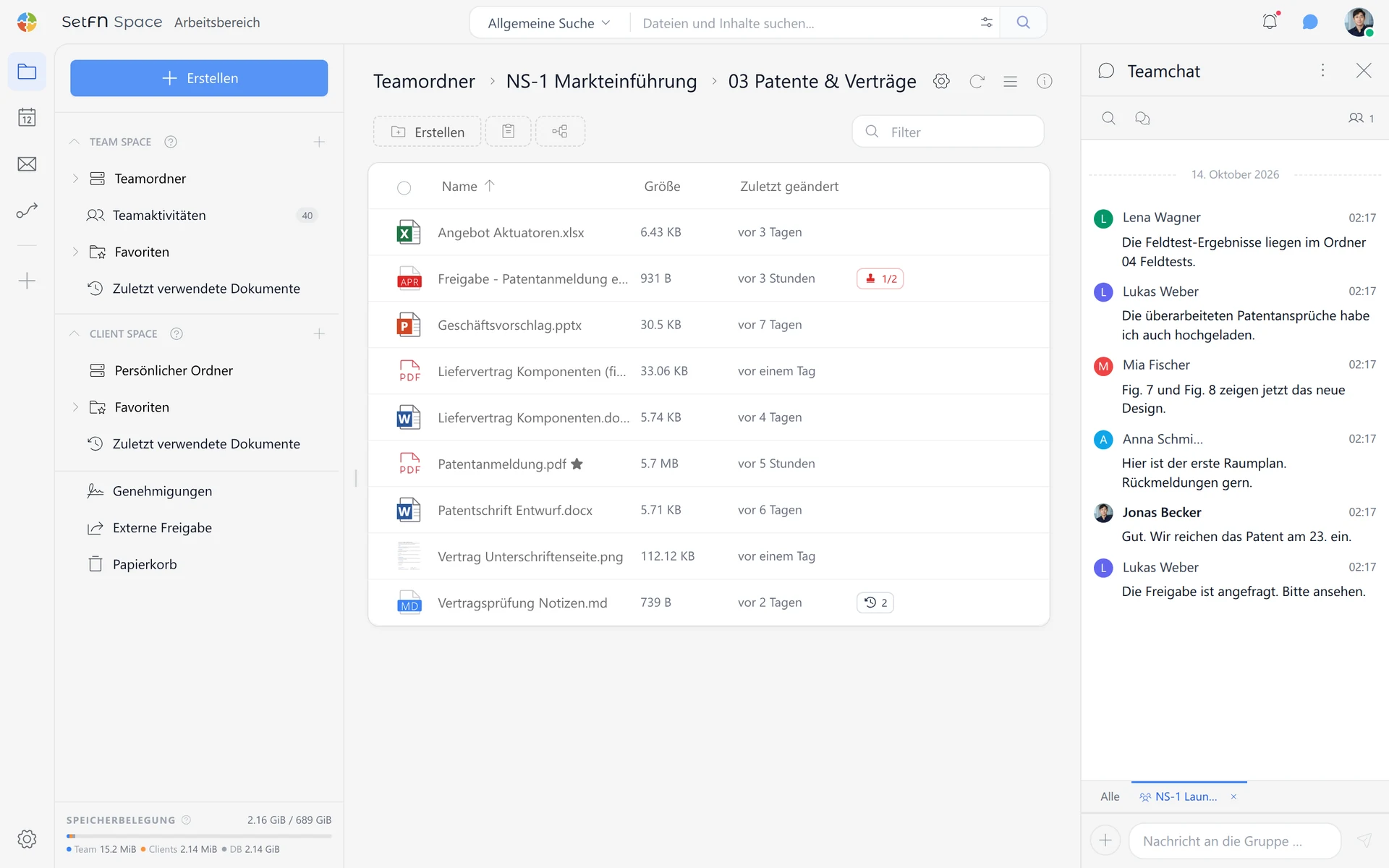Image resolution: width=1389 pixels, height=868 pixels.
Task: Add attachment with chat plus button
Action: [x=1105, y=841]
